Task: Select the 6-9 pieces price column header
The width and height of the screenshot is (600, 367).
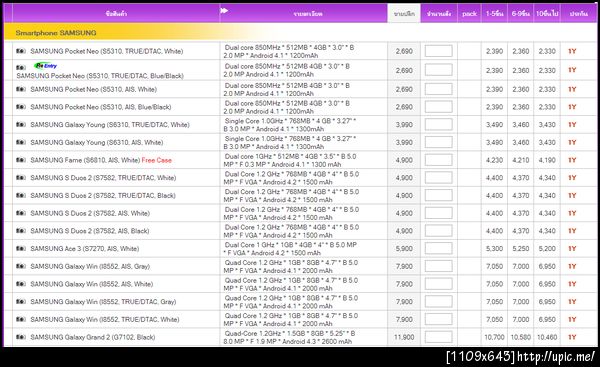Action: tap(520, 13)
